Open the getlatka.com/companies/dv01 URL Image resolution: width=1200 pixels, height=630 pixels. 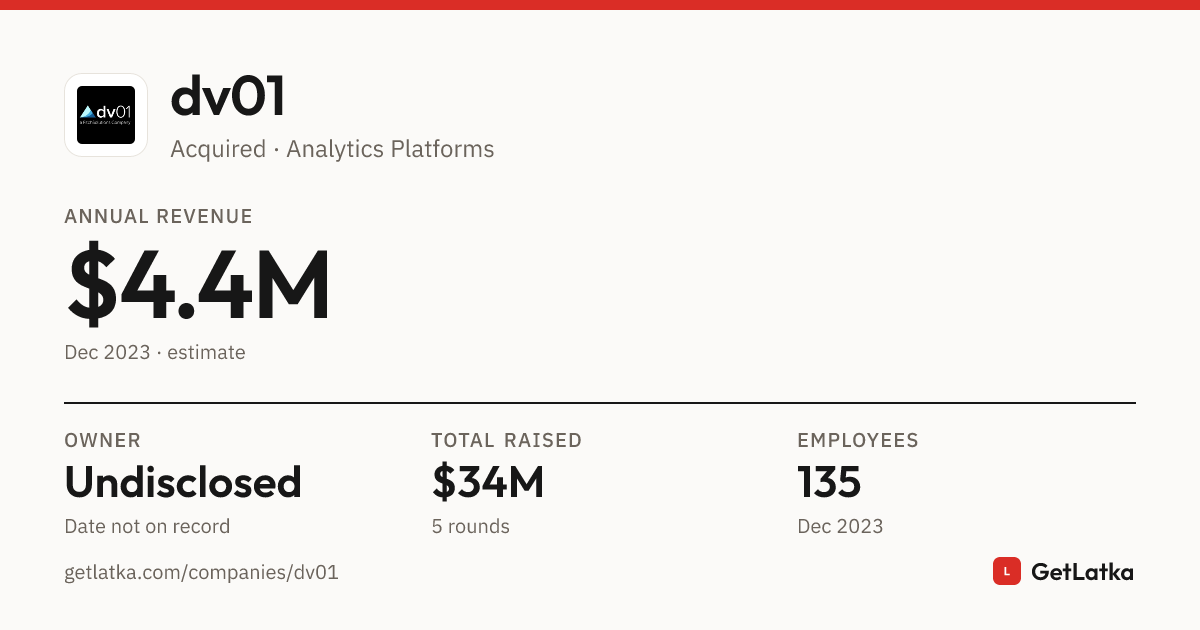click(201, 573)
